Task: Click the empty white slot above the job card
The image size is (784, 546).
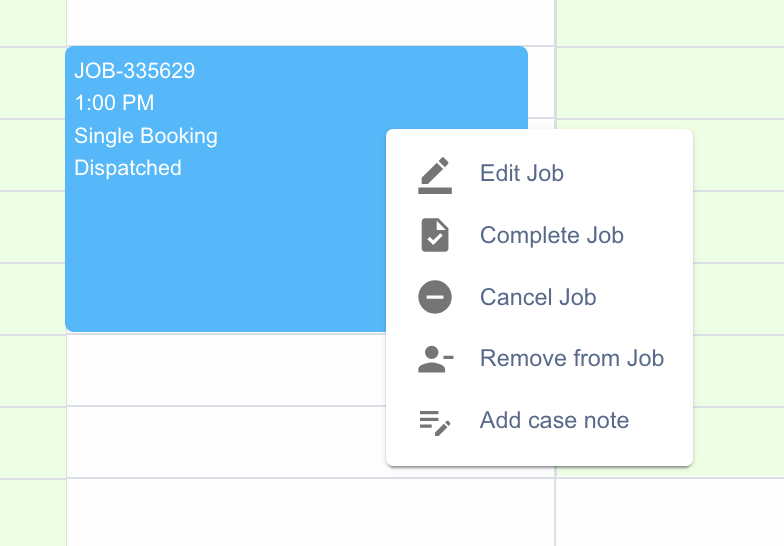Action: pyautogui.click(x=310, y=22)
